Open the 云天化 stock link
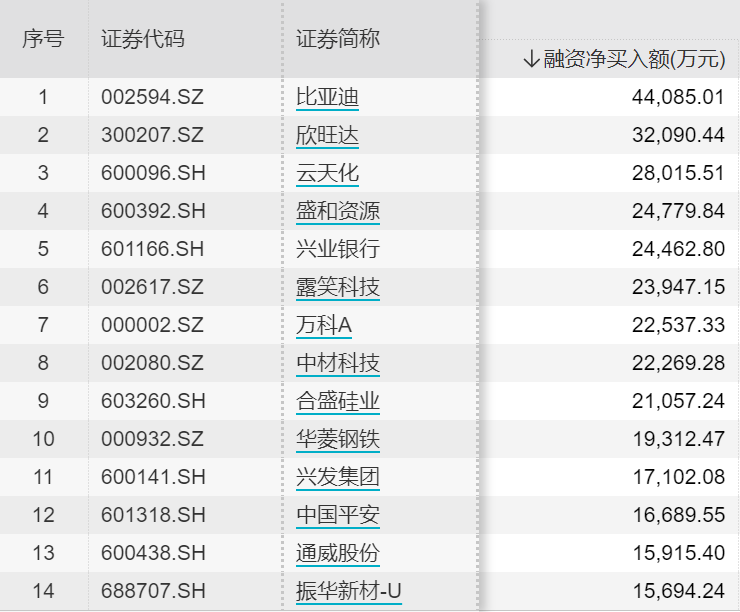The height and width of the screenshot is (612, 740). pos(328,173)
